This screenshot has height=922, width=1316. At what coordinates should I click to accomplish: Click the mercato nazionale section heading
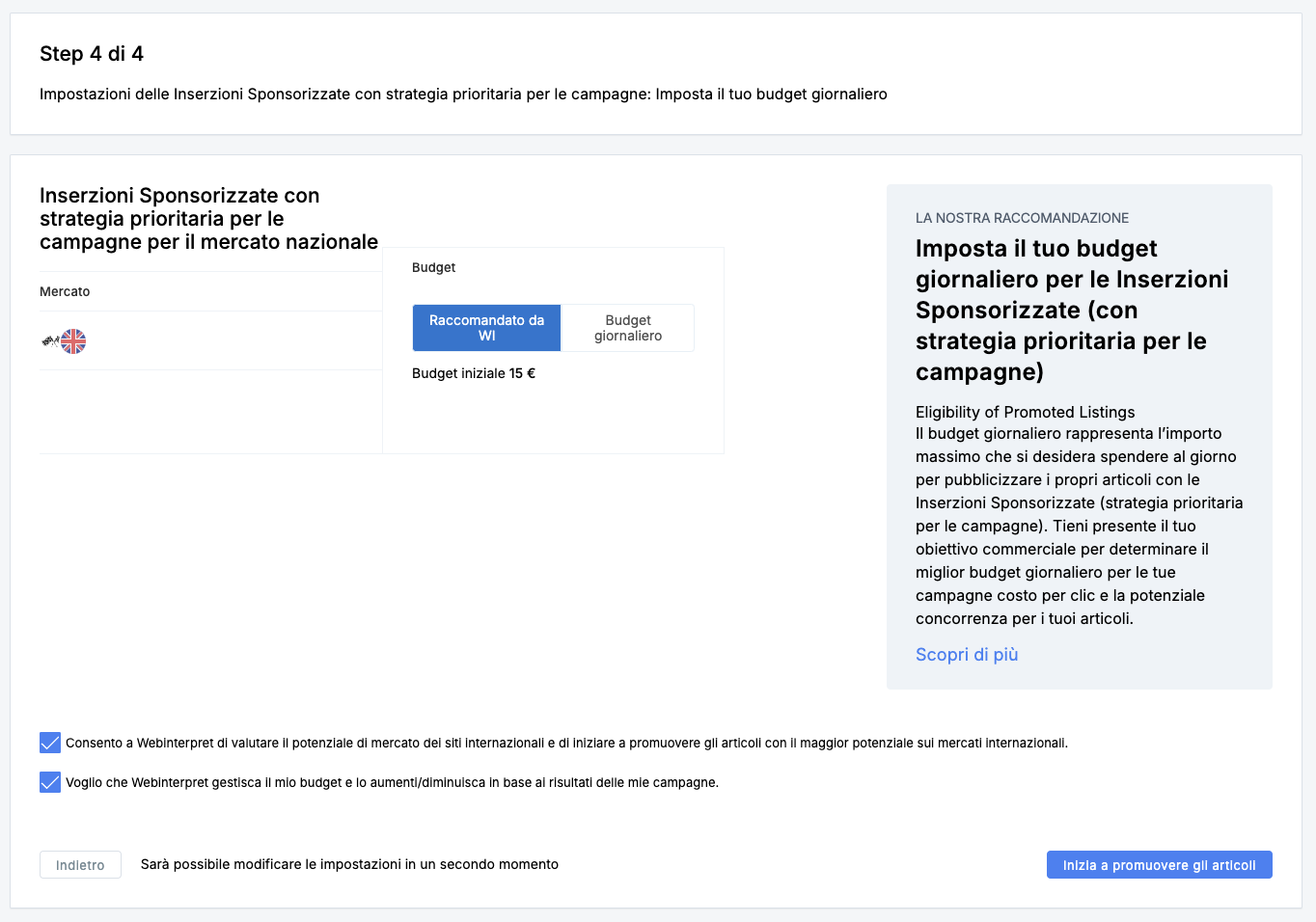(208, 219)
